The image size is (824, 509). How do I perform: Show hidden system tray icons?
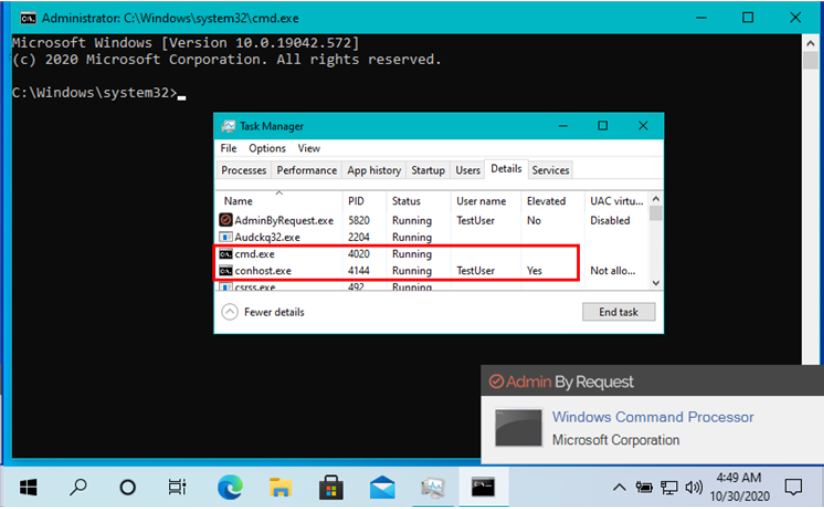coord(619,488)
